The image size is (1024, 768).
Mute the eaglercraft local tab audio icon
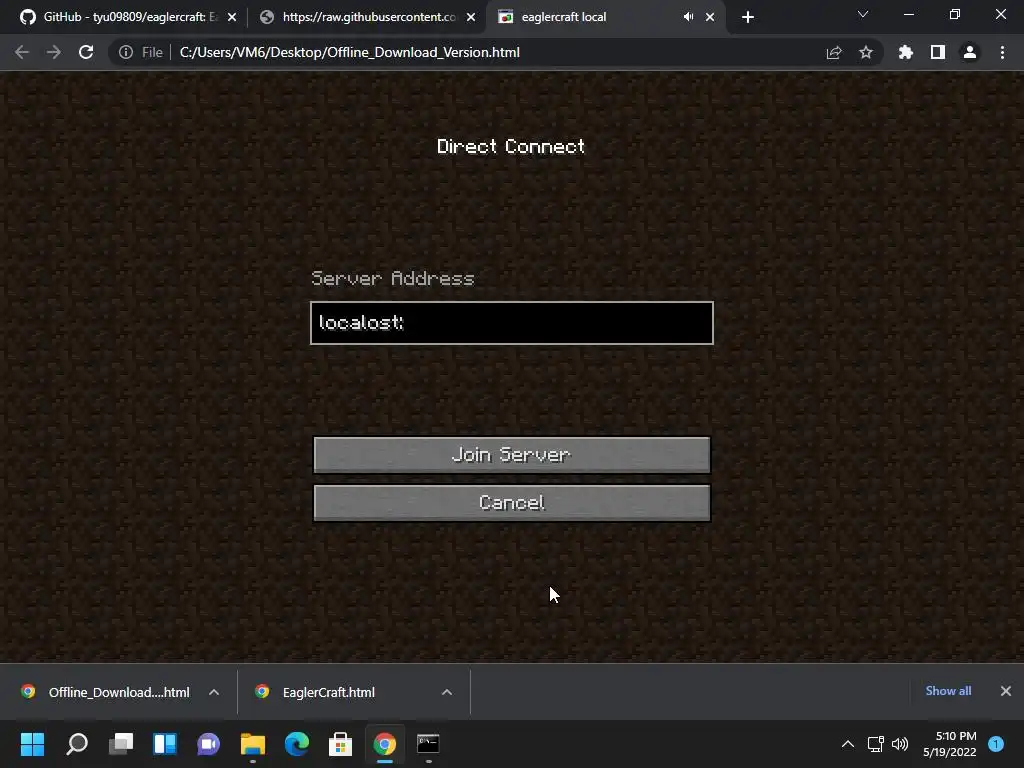[688, 17]
